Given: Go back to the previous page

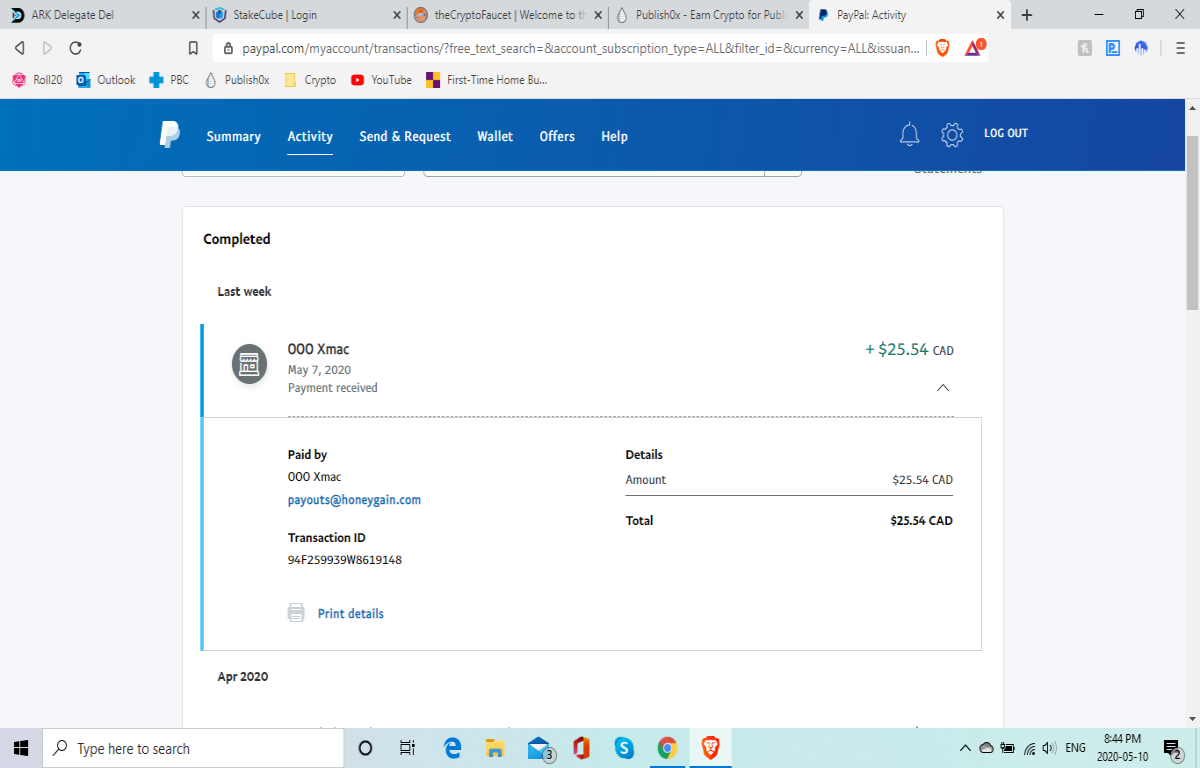Looking at the screenshot, I should 19,48.
